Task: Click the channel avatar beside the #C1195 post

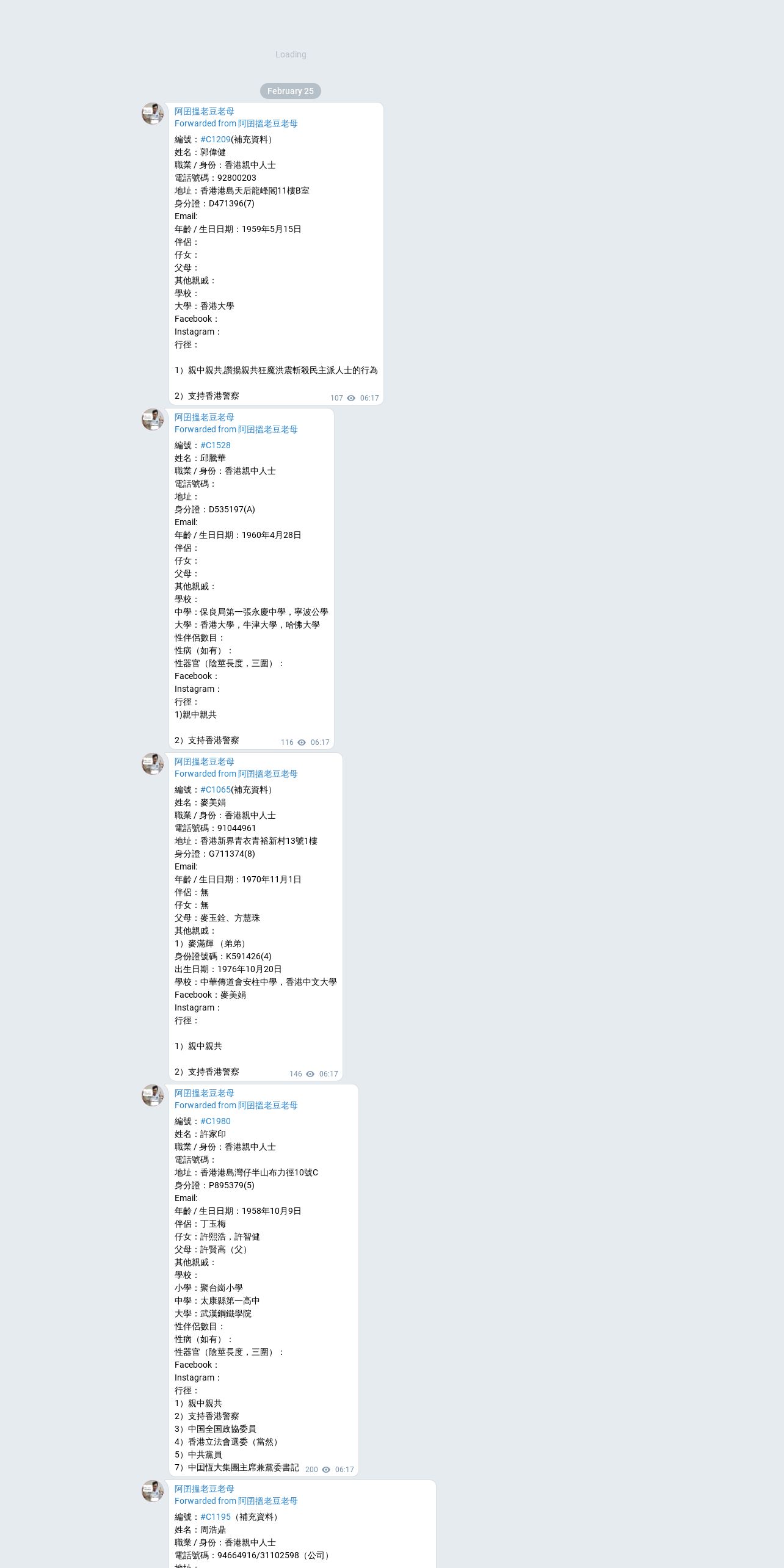Action: click(153, 1491)
